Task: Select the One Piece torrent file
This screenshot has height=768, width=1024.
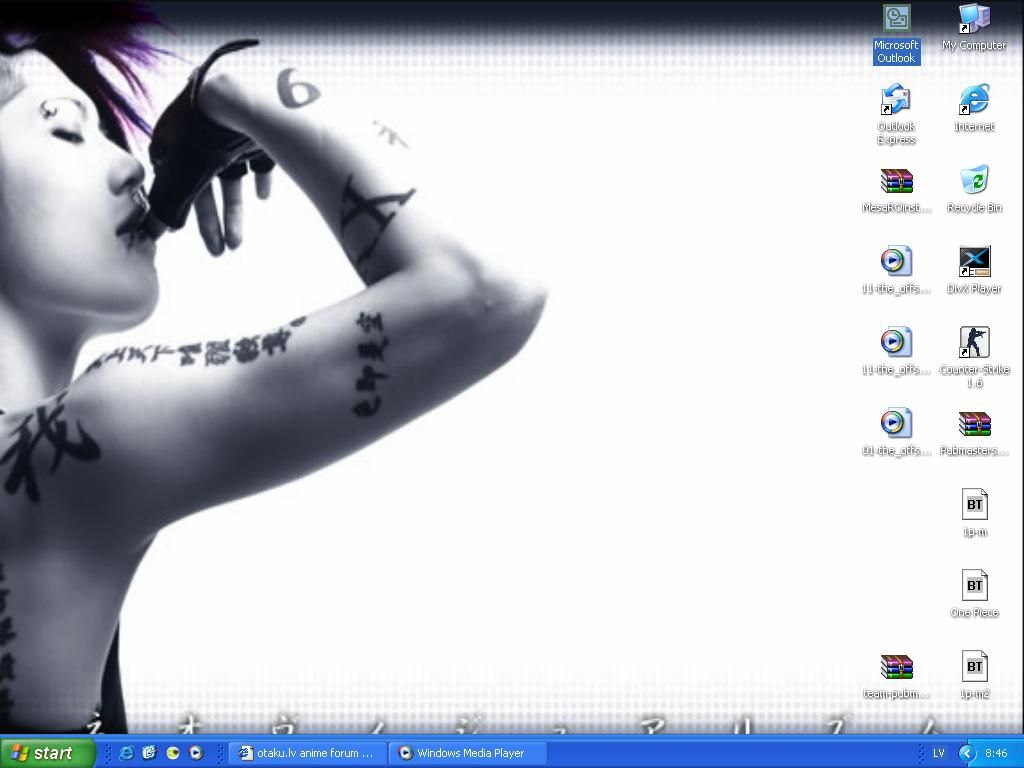Action: coord(974,594)
